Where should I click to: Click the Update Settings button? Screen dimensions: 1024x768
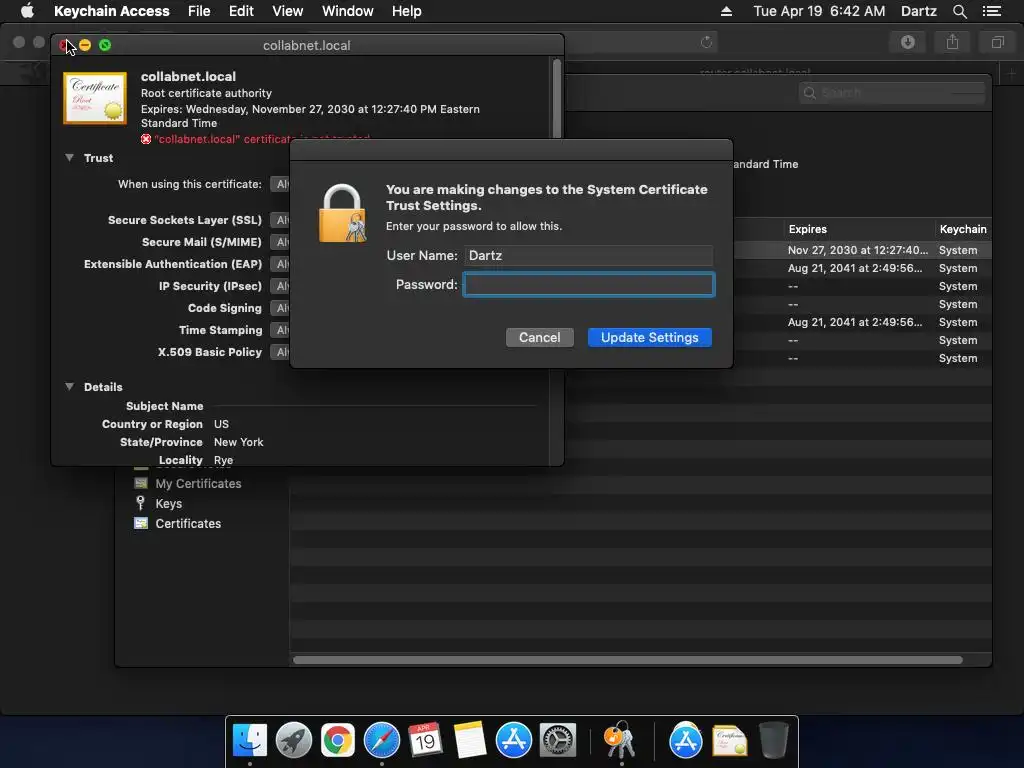pos(649,338)
